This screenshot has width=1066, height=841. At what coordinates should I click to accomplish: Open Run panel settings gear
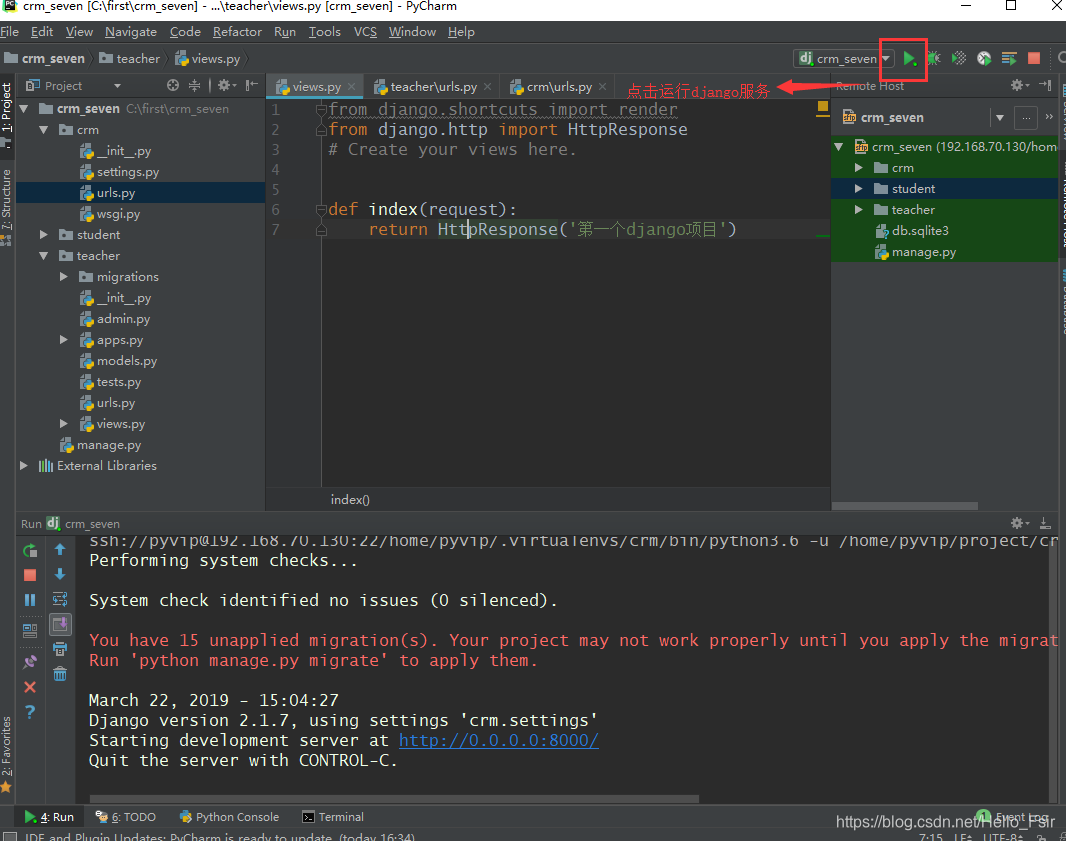point(1018,523)
